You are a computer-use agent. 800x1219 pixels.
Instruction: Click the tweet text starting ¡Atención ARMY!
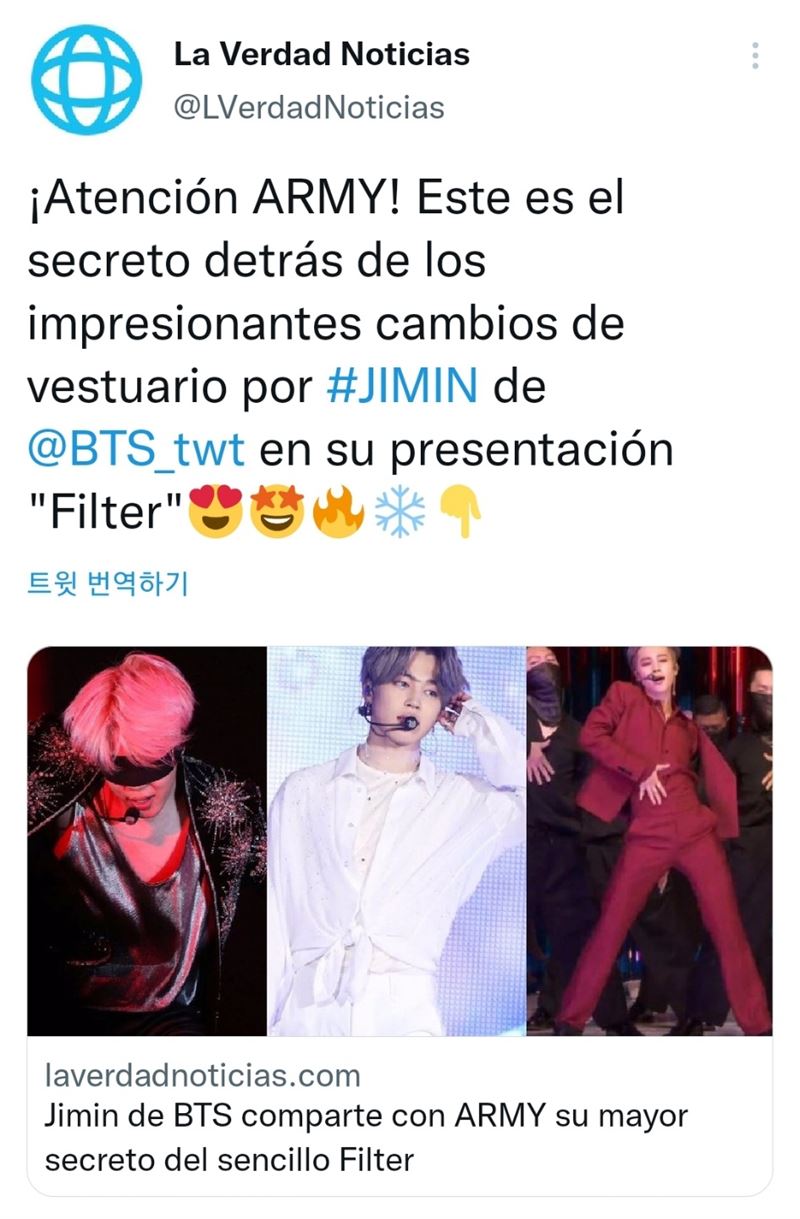coord(350,355)
